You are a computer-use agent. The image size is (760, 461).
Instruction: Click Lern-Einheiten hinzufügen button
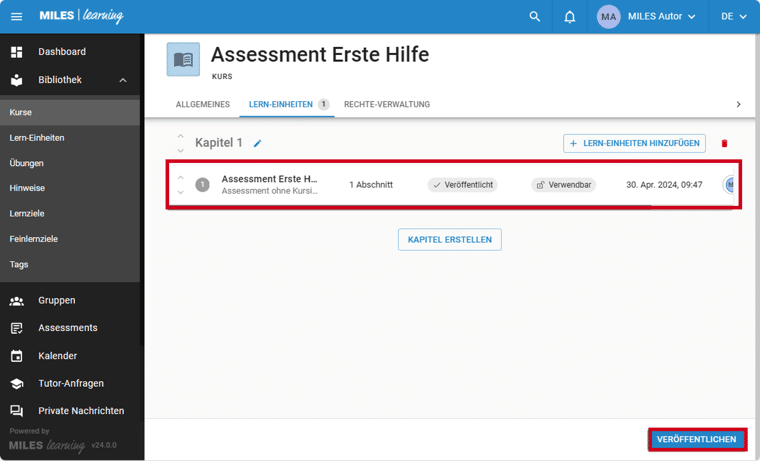pyautogui.click(x=634, y=144)
